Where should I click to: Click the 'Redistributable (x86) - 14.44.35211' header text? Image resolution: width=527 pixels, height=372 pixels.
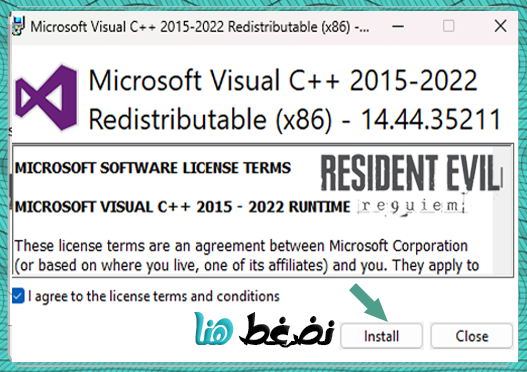295,119
